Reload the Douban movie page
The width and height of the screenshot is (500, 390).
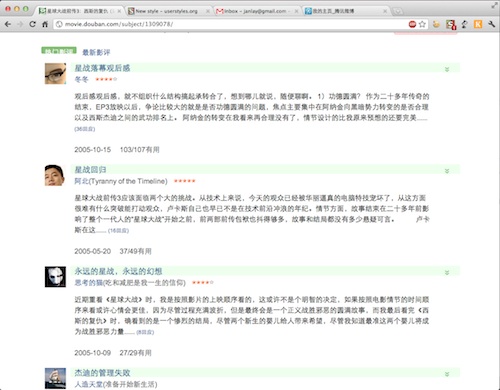click(32, 24)
